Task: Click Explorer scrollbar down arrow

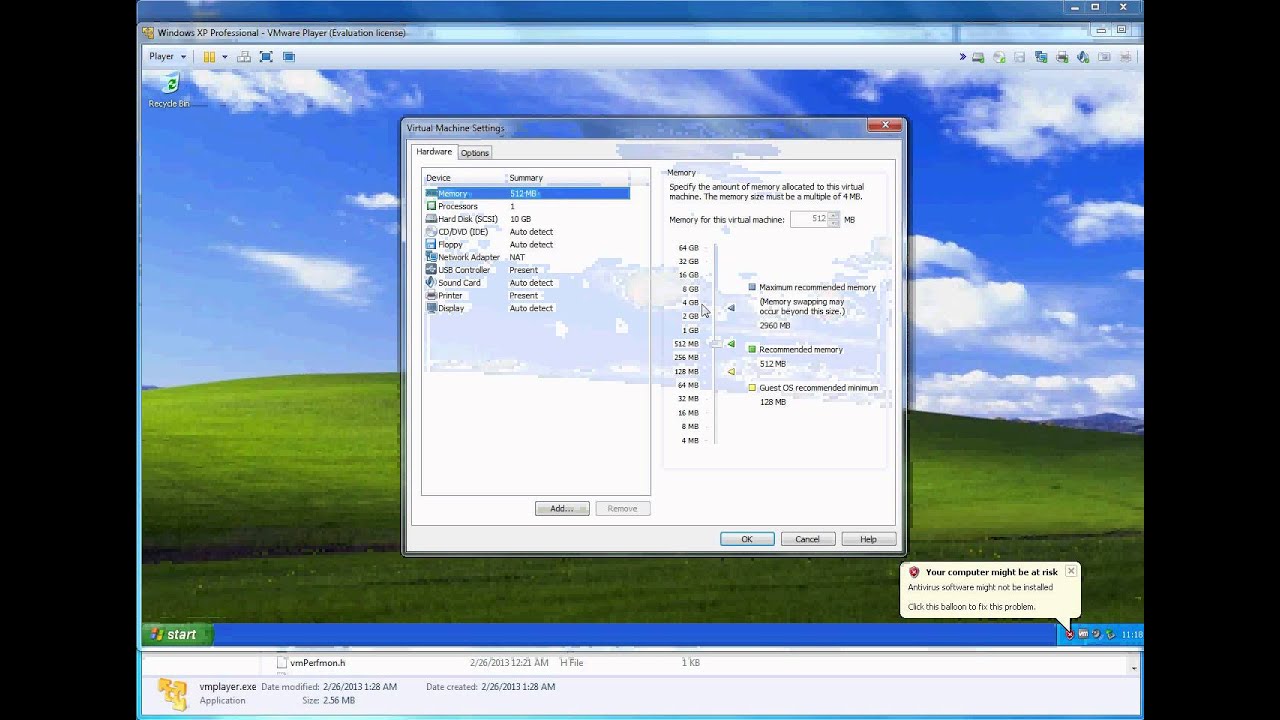Action: 1134,668
